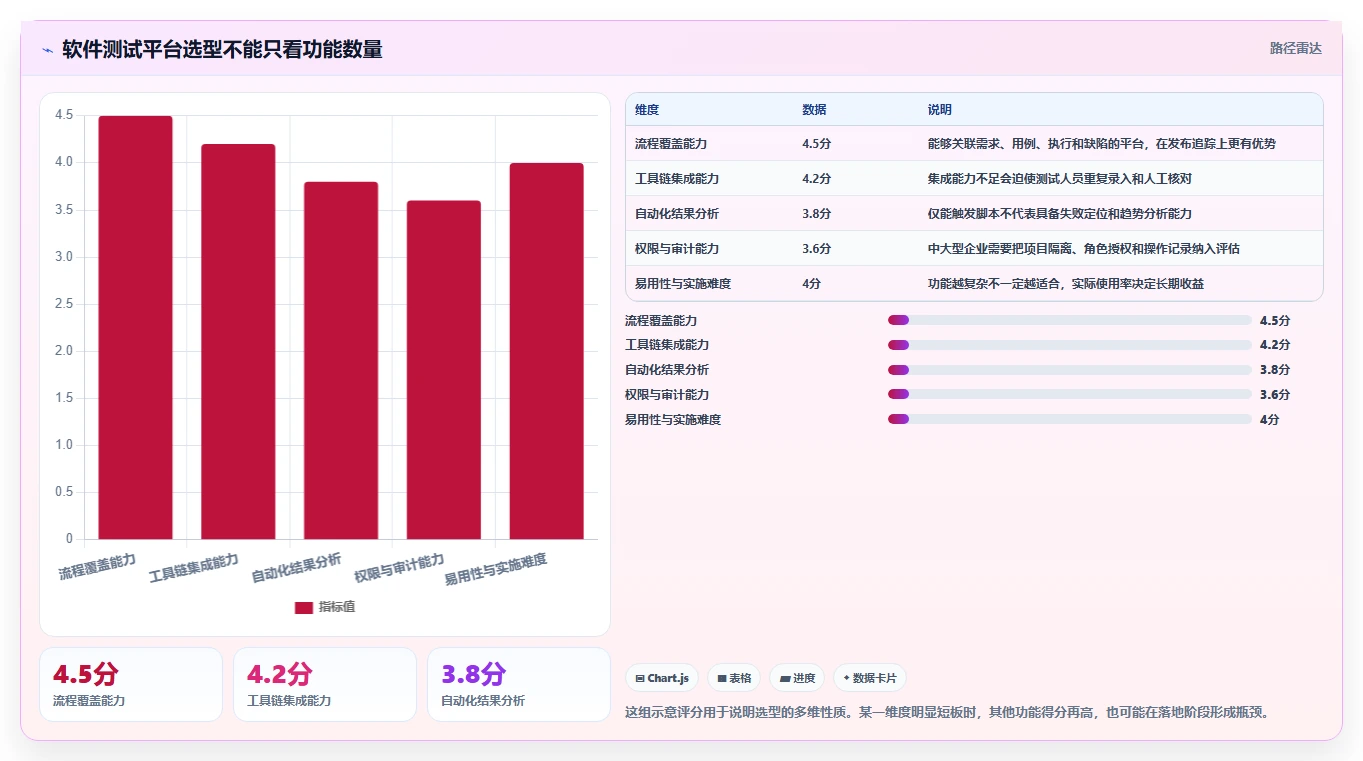Click the 3.6分 cell in the table

[816, 249]
